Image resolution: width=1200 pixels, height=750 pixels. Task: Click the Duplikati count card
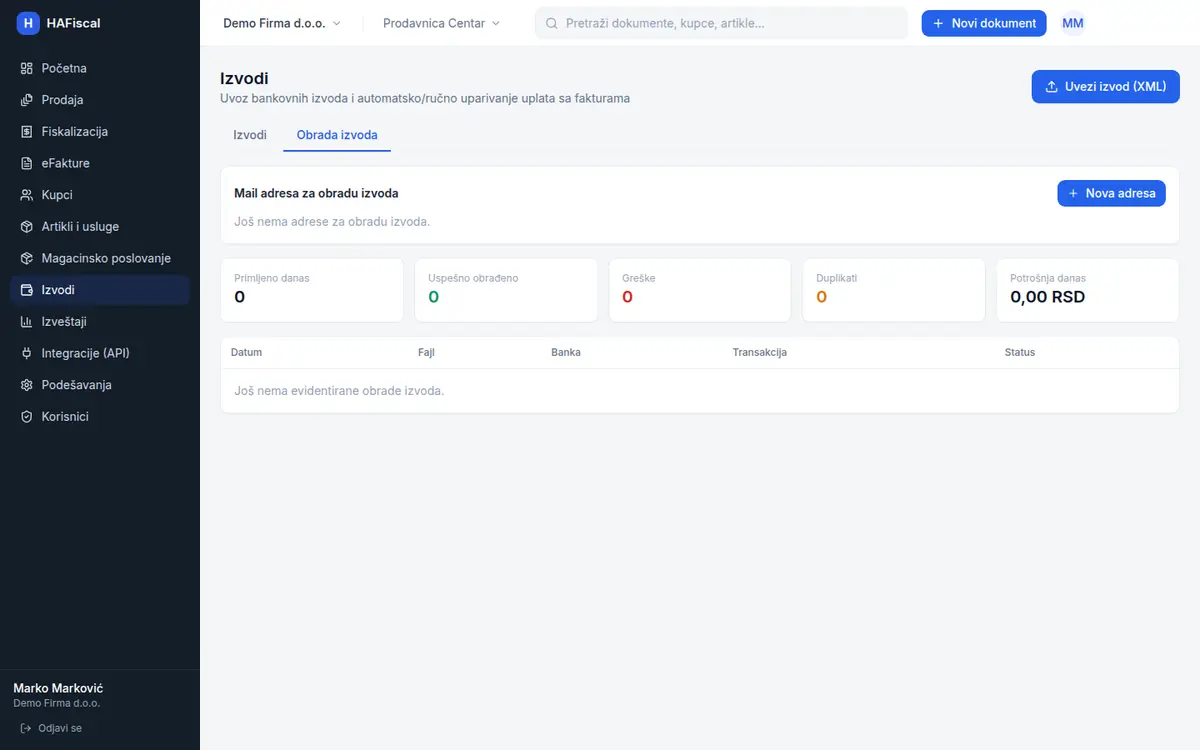pyautogui.click(x=894, y=290)
